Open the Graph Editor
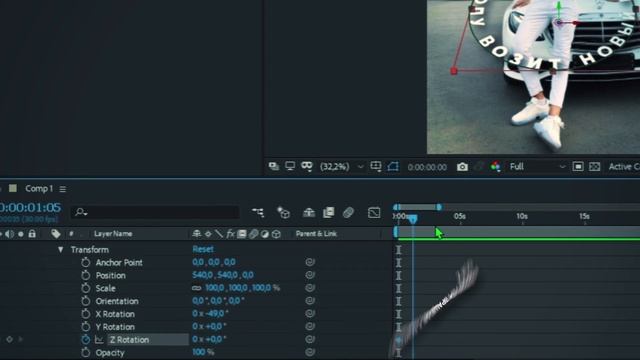Screen dimensions: 640x360 pyautogui.click(x=374, y=213)
